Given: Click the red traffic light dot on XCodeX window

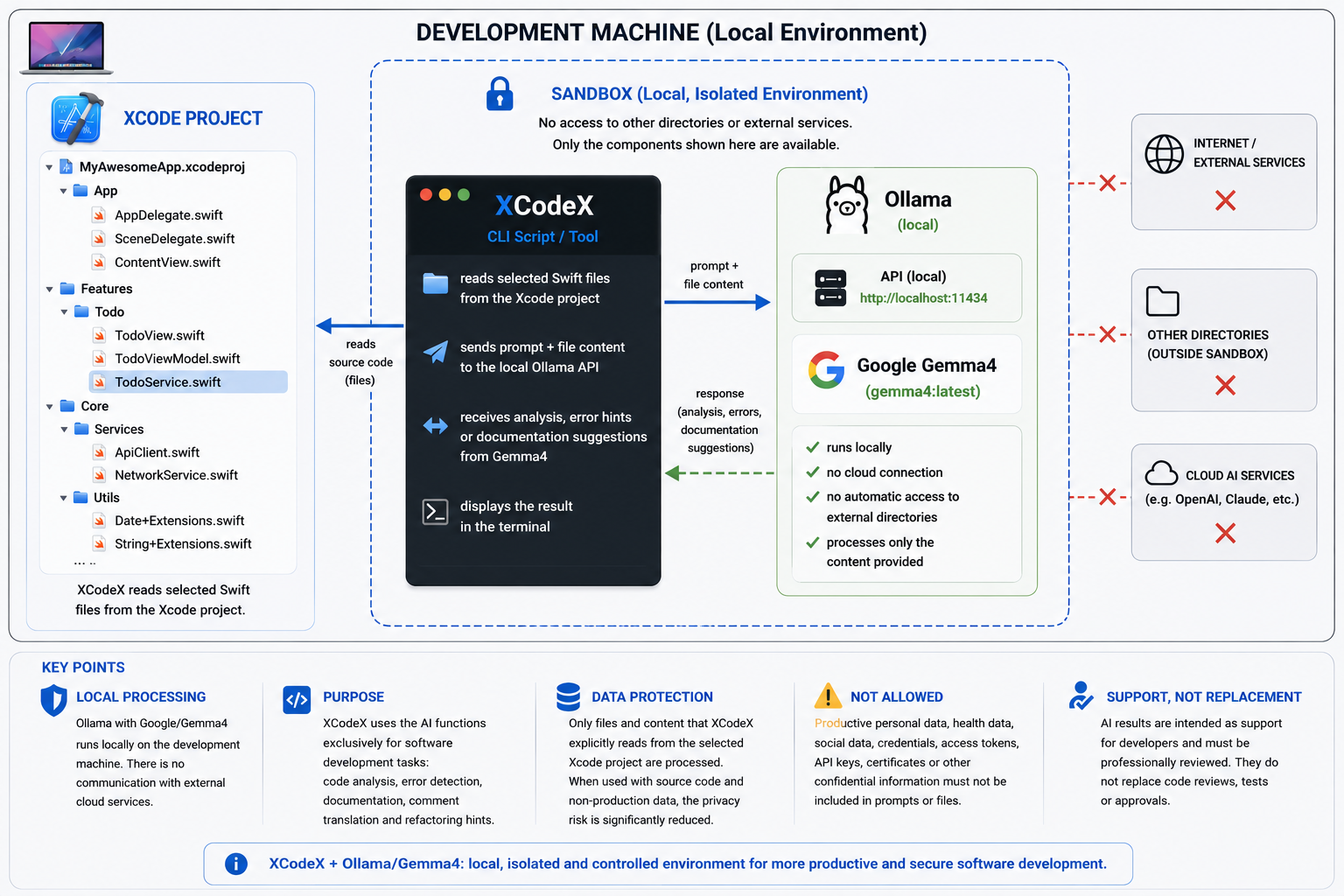Looking at the screenshot, I should click(426, 194).
